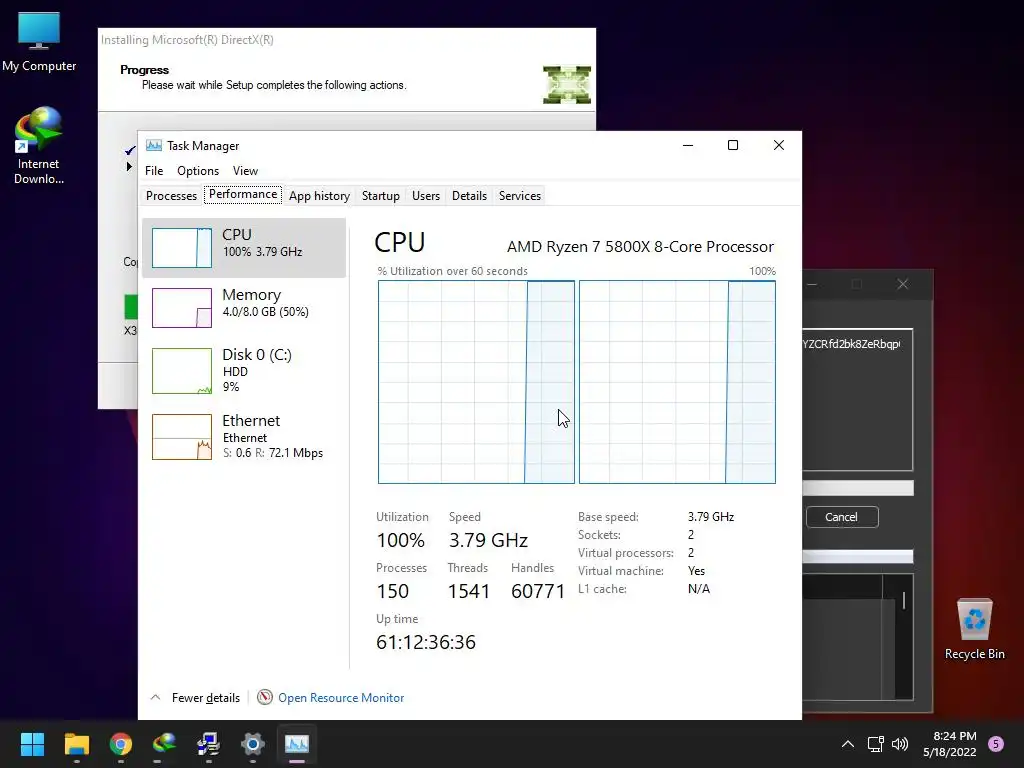Click the lower progress bar above dark list
Viewport: 1024px width, 768px height.
(x=857, y=556)
